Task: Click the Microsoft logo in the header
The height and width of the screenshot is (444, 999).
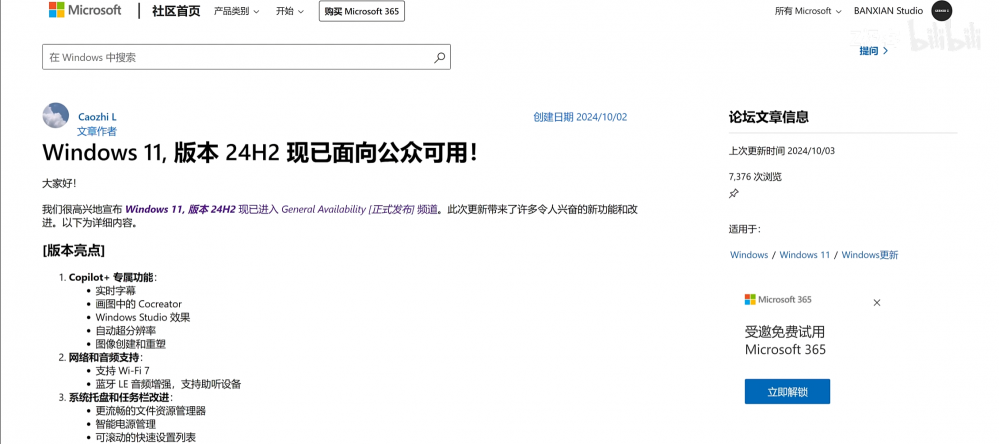Action: (85, 10)
